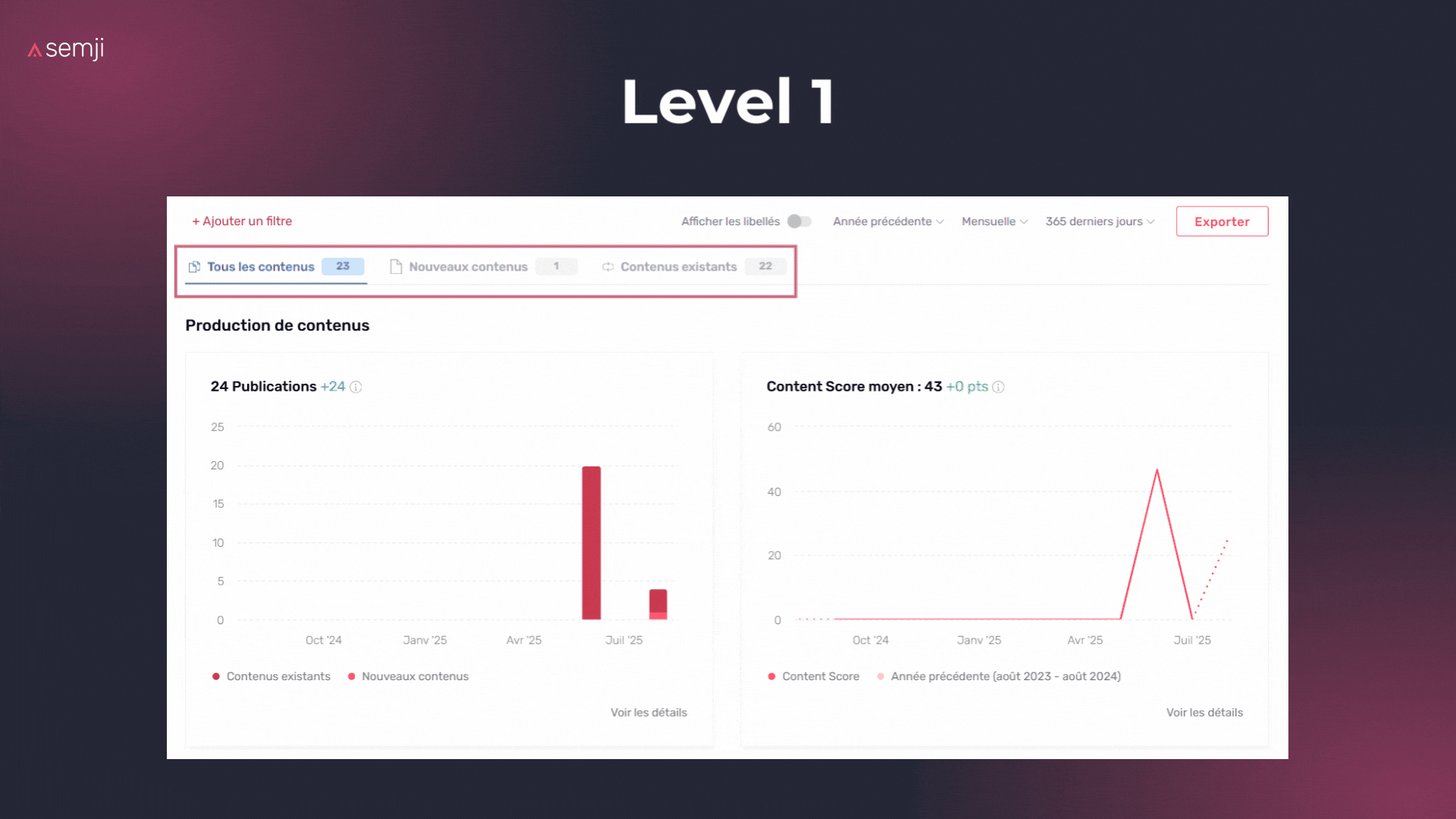The height and width of the screenshot is (819, 1456).
Task: Toggle Nouveaux contenus legend dot
Action: click(x=352, y=676)
